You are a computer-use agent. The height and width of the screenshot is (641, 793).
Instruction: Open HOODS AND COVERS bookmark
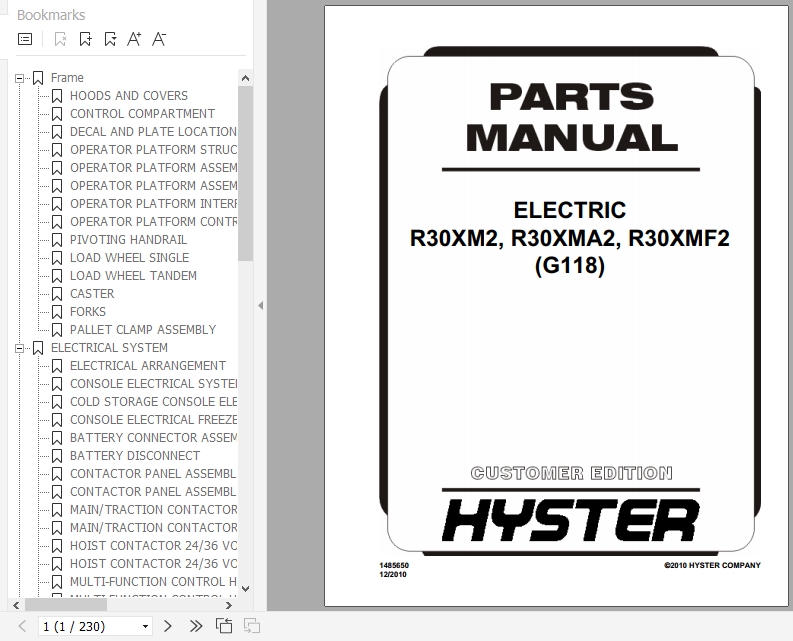pos(128,96)
